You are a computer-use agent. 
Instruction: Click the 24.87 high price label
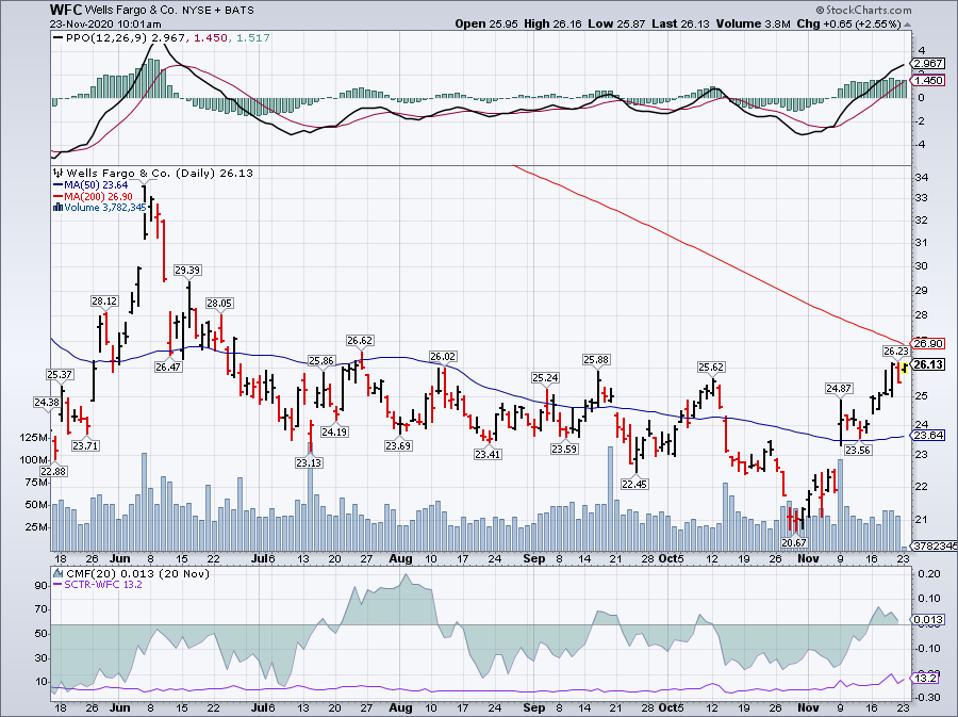(x=839, y=388)
